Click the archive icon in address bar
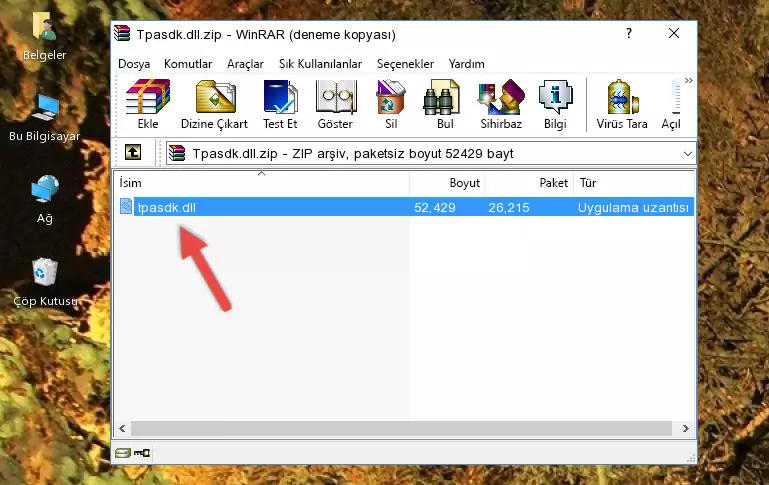 coord(177,153)
